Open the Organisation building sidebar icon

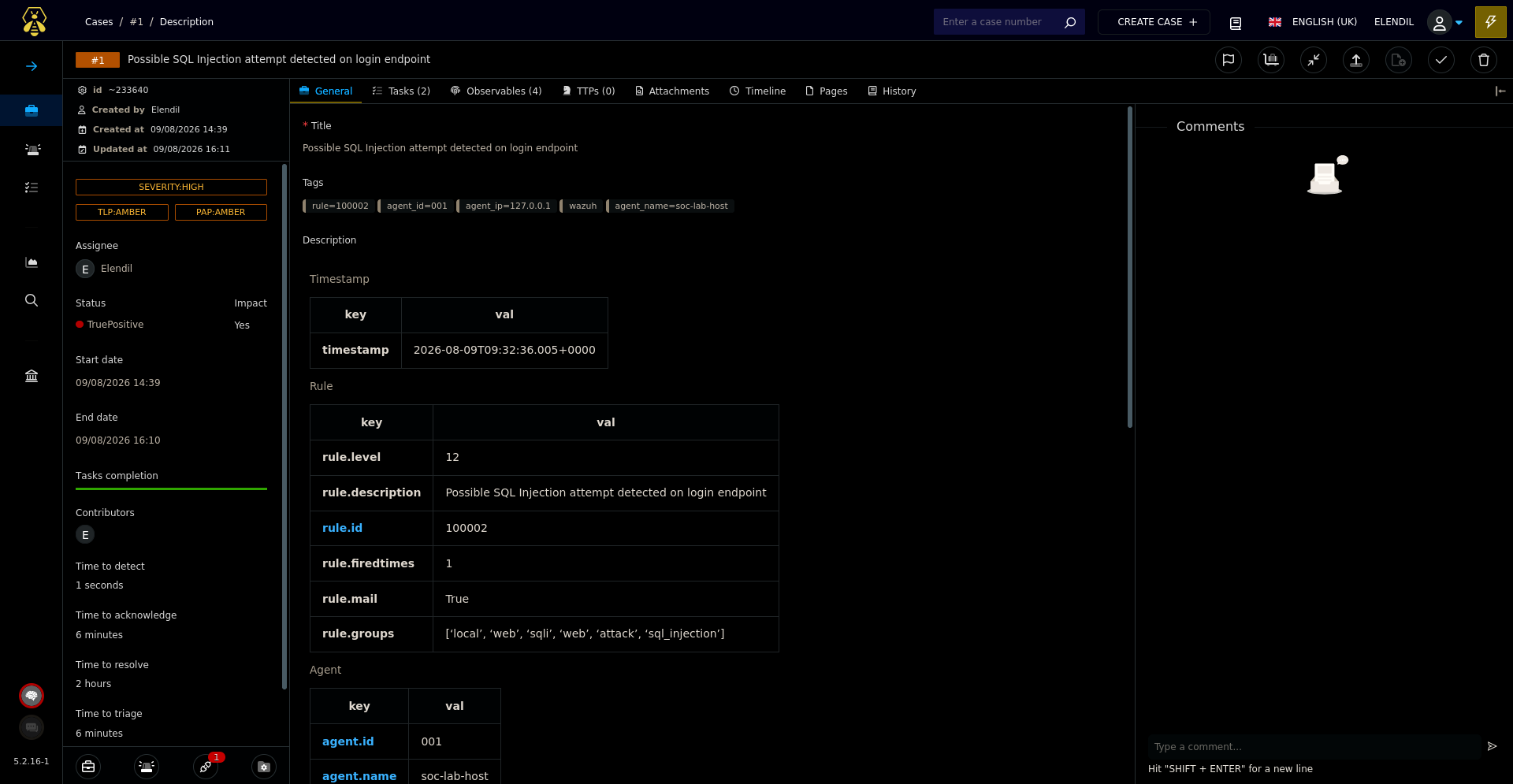click(32, 376)
